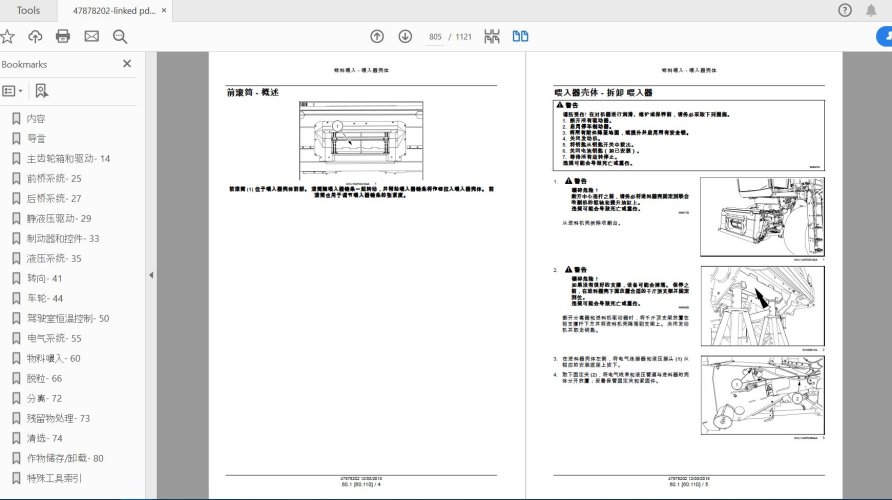The height and width of the screenshot is (500, 892).
Task: Print the document using printer icon
Action: coord(63,36)
